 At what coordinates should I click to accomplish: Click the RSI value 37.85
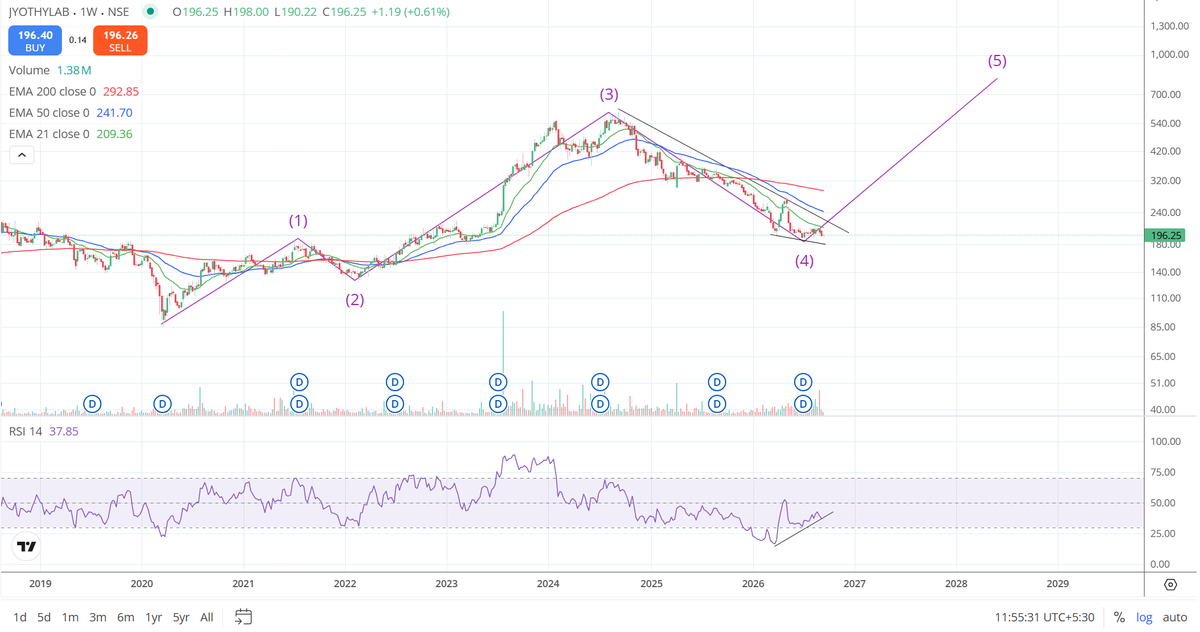point(63,431)
